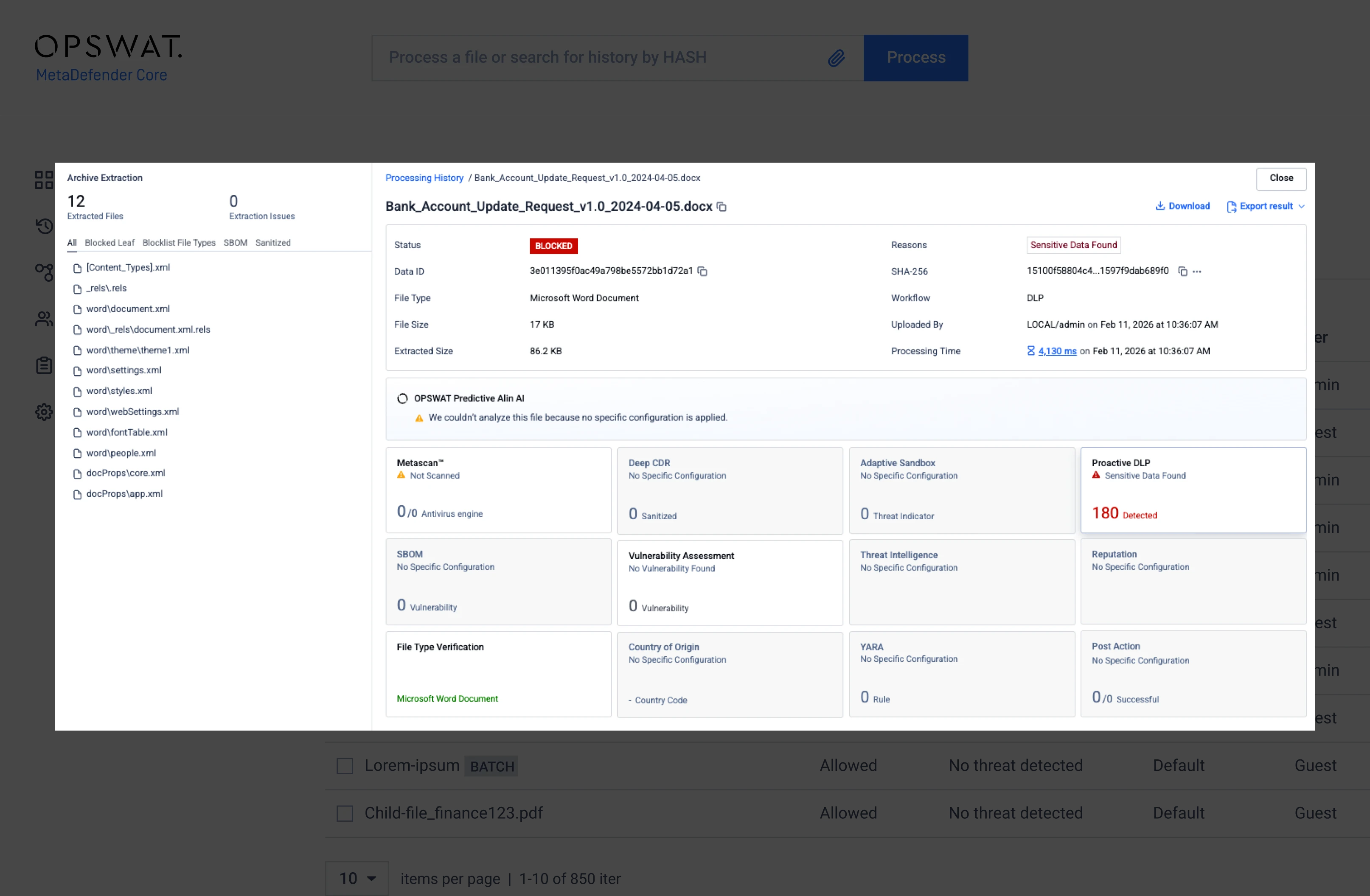Viewport: 1370px width, 896px height.
Task: Go back to Processing History breadcrumb
Action: [x=424, y=178]
